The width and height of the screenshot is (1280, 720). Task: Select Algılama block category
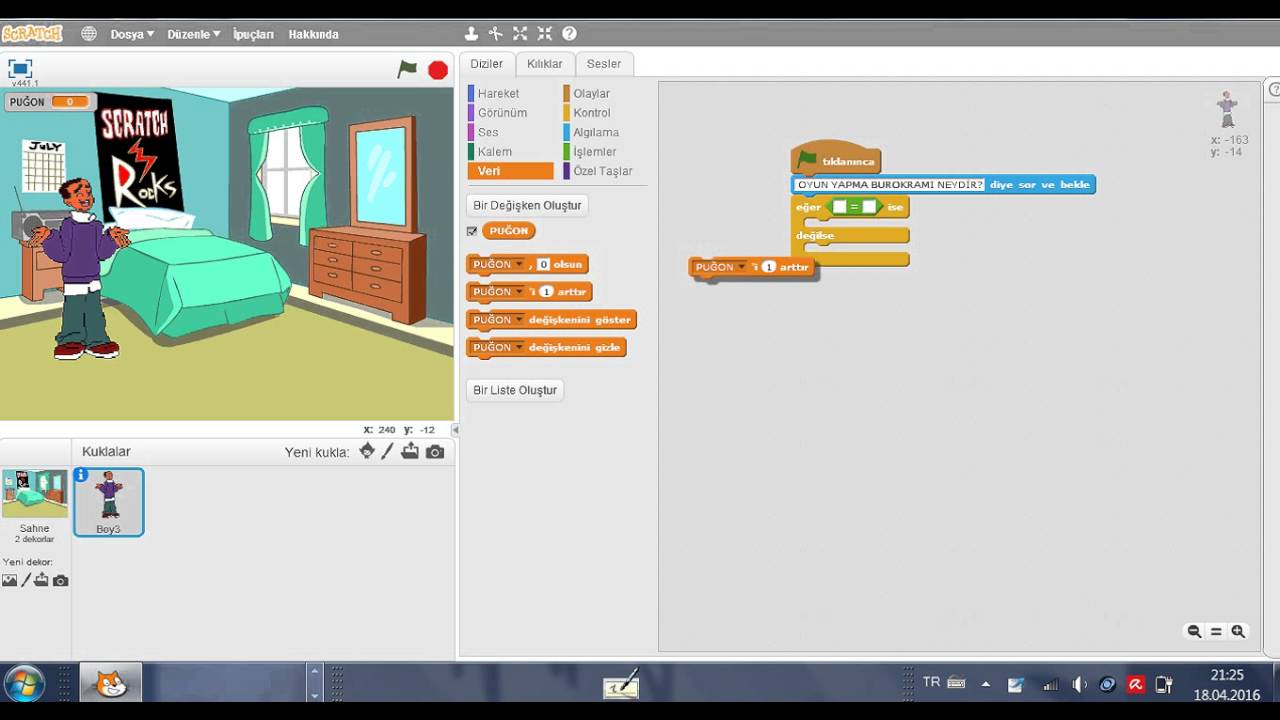click(603, 132)
